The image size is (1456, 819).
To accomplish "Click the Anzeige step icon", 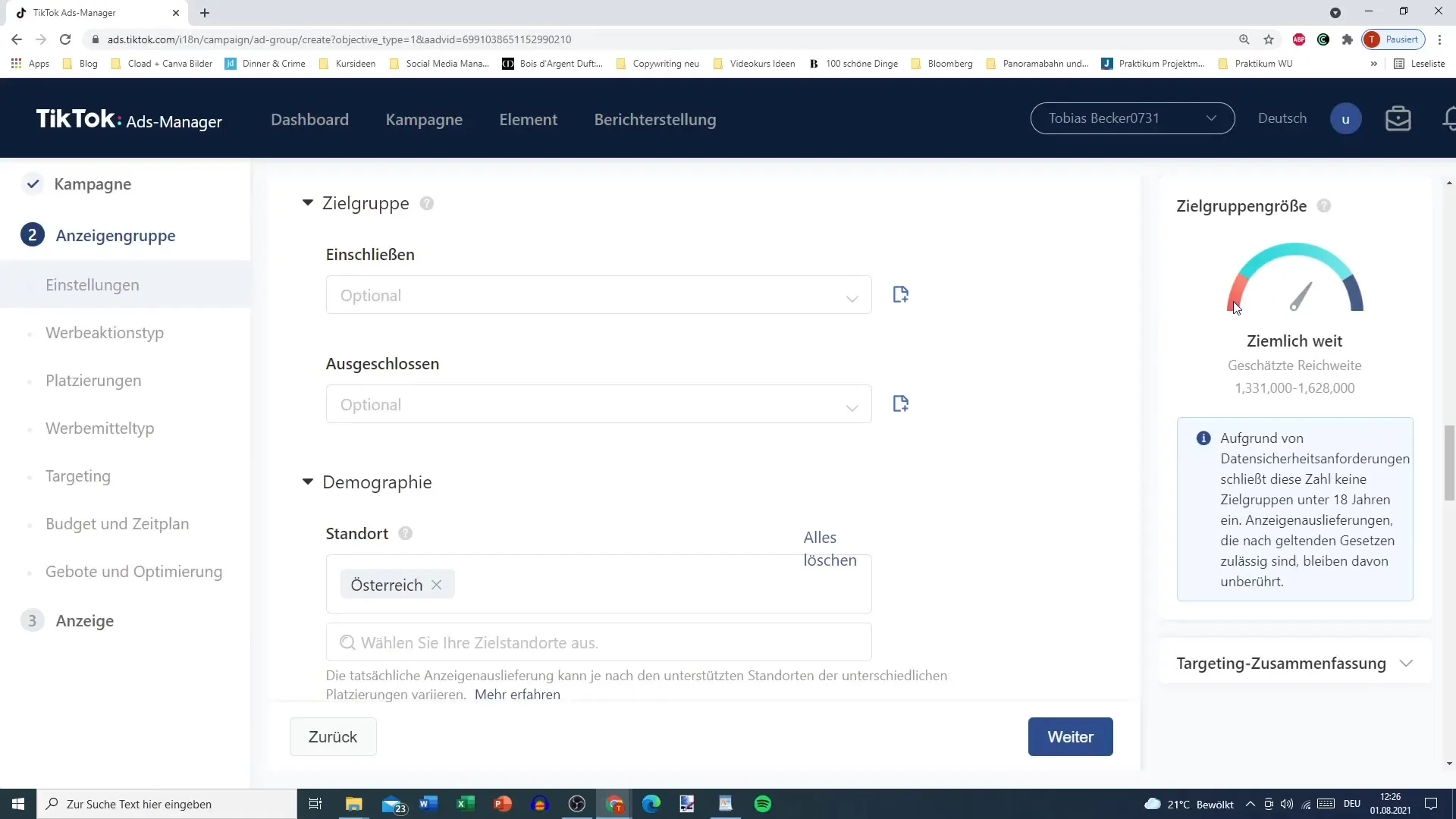I will pos(32,620).
